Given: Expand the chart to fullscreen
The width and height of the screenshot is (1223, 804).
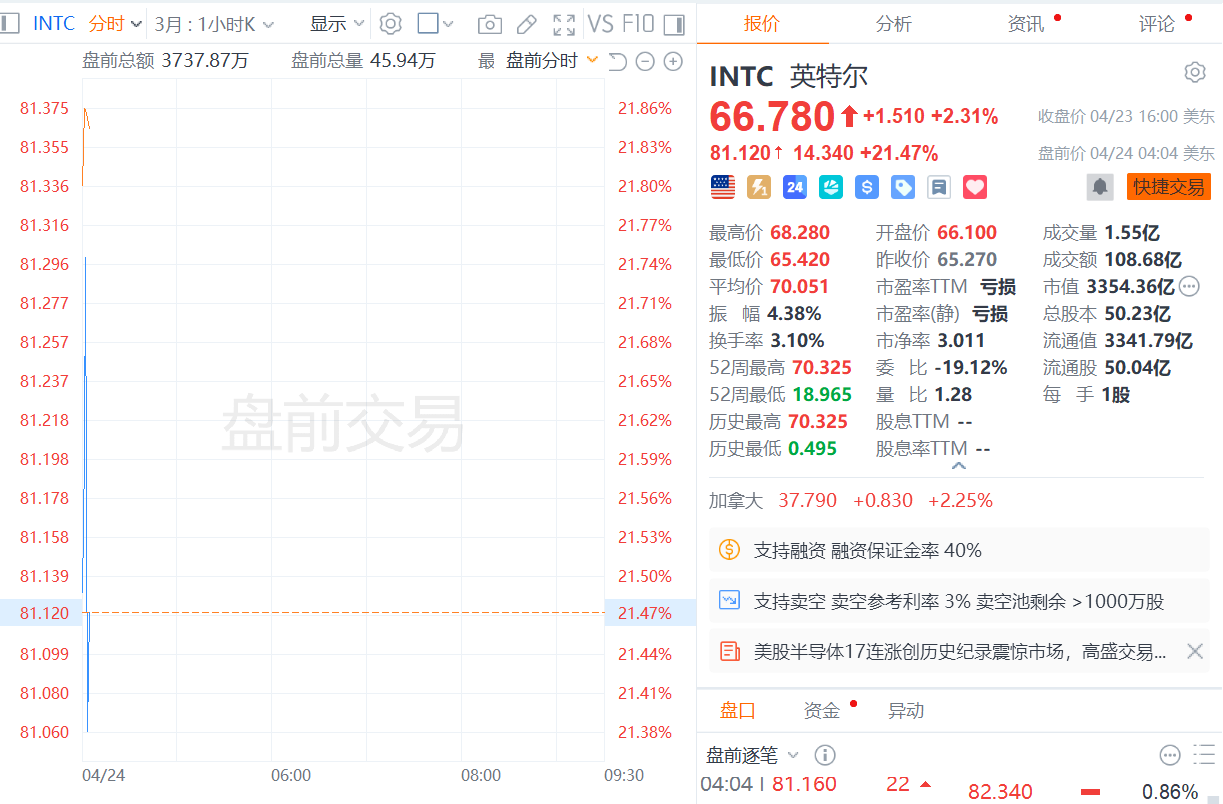Looking at the screenshot, I should (x=564, y=24).
